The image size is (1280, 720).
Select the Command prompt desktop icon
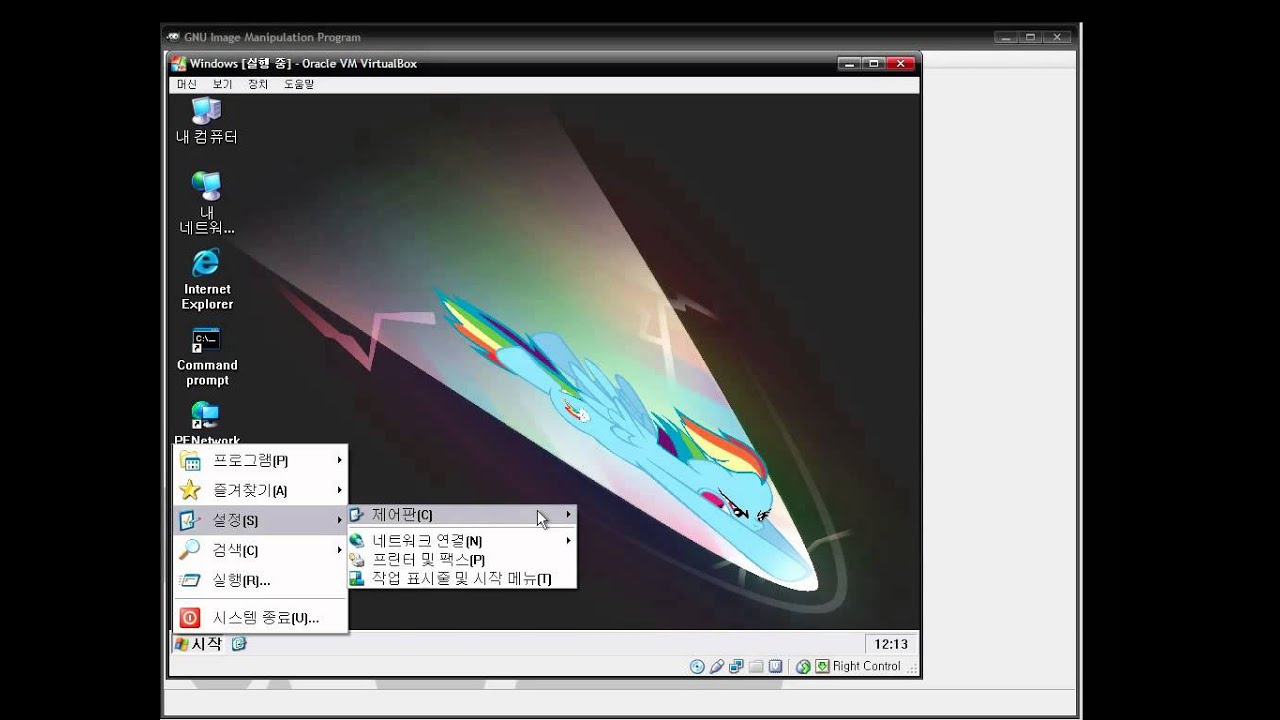tap(207, 357)
